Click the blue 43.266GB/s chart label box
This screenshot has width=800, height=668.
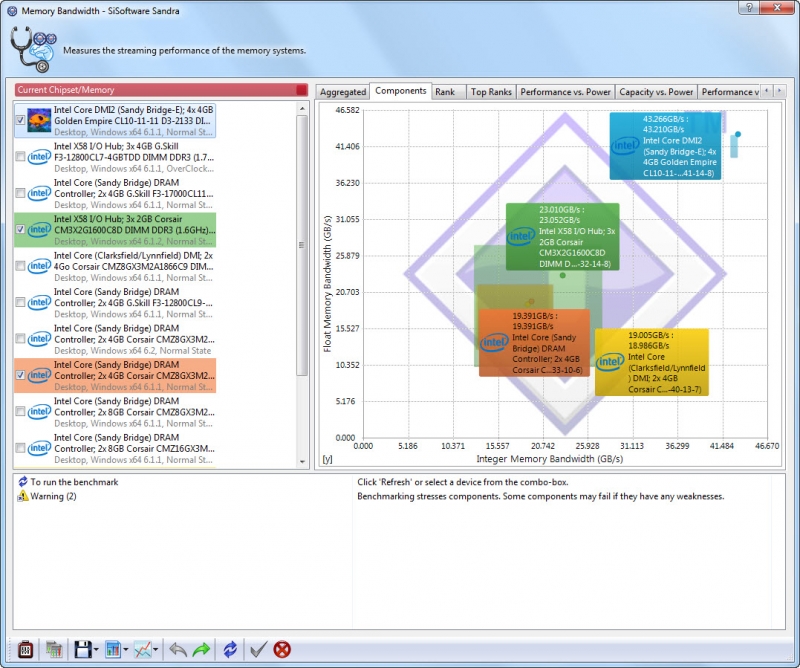tap(665, 146)
